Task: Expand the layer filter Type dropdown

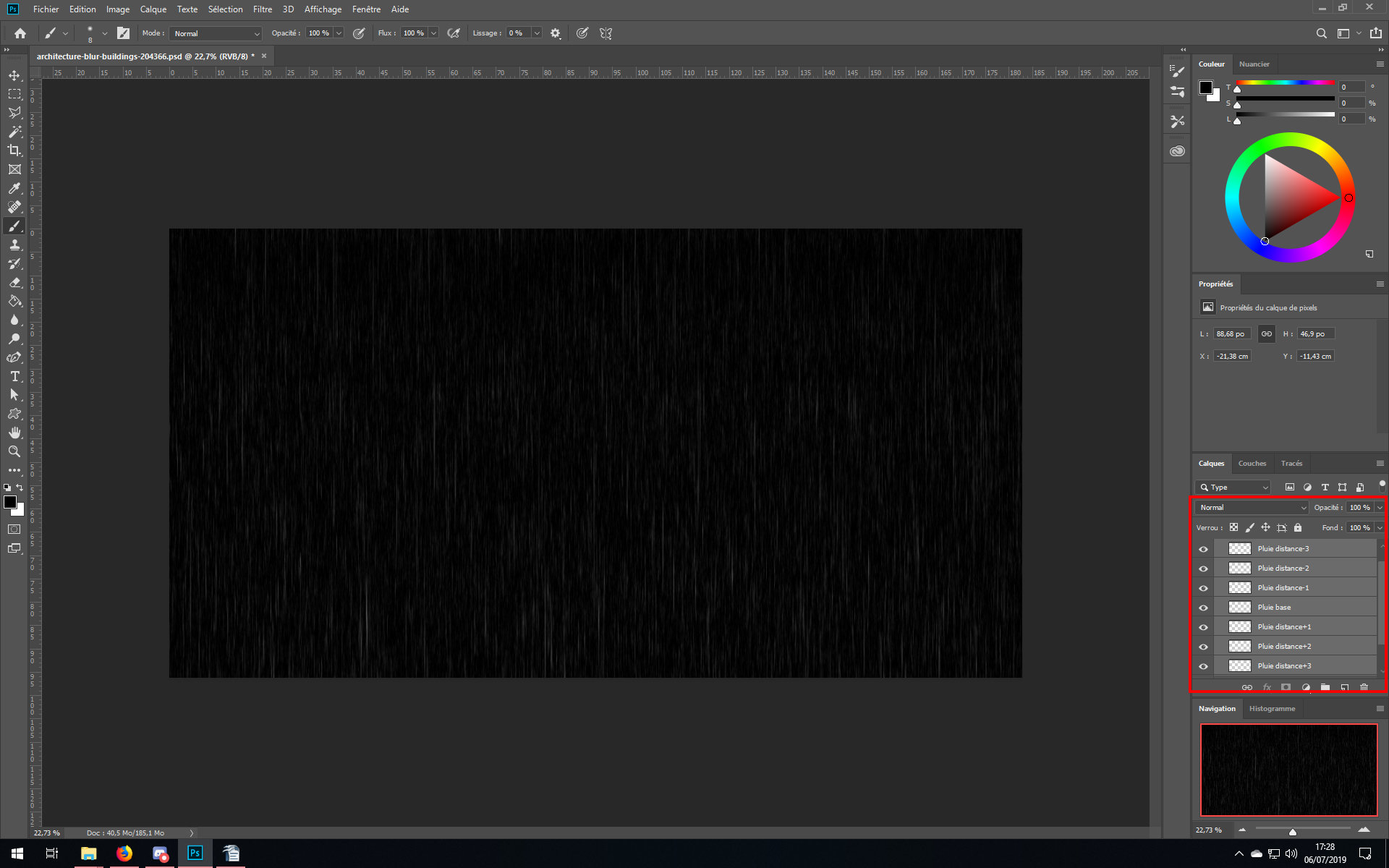Action: [1233, 488]
